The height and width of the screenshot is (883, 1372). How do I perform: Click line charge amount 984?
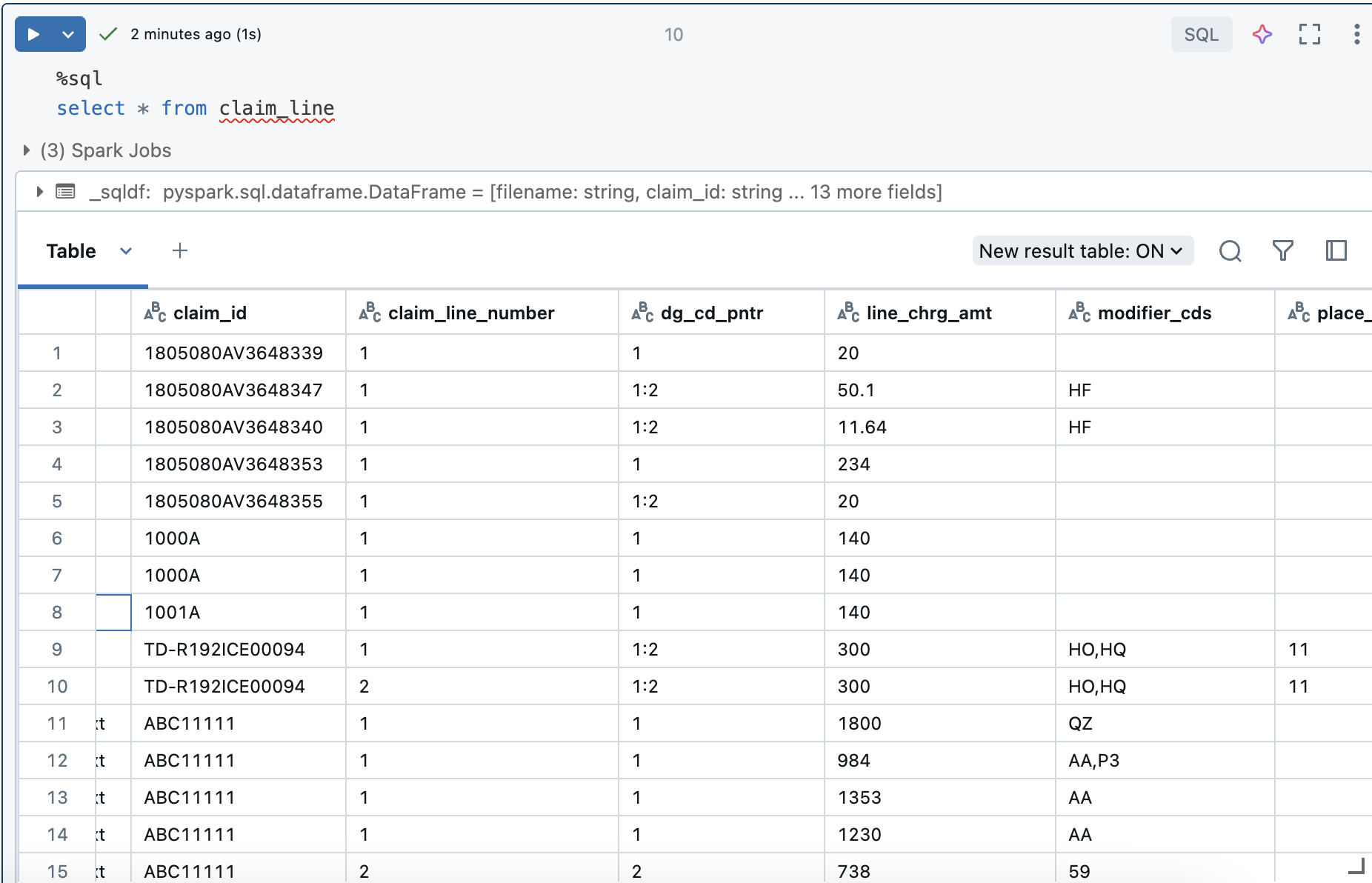(x=940, y=760)
